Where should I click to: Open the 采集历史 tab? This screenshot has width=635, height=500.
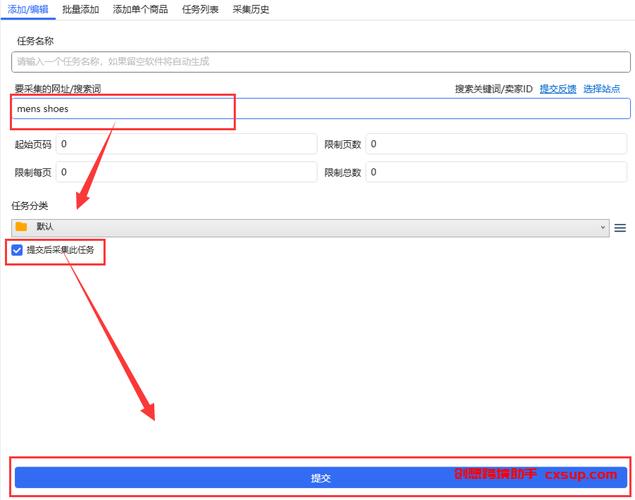pyautogui.click(x=251, y=9)
